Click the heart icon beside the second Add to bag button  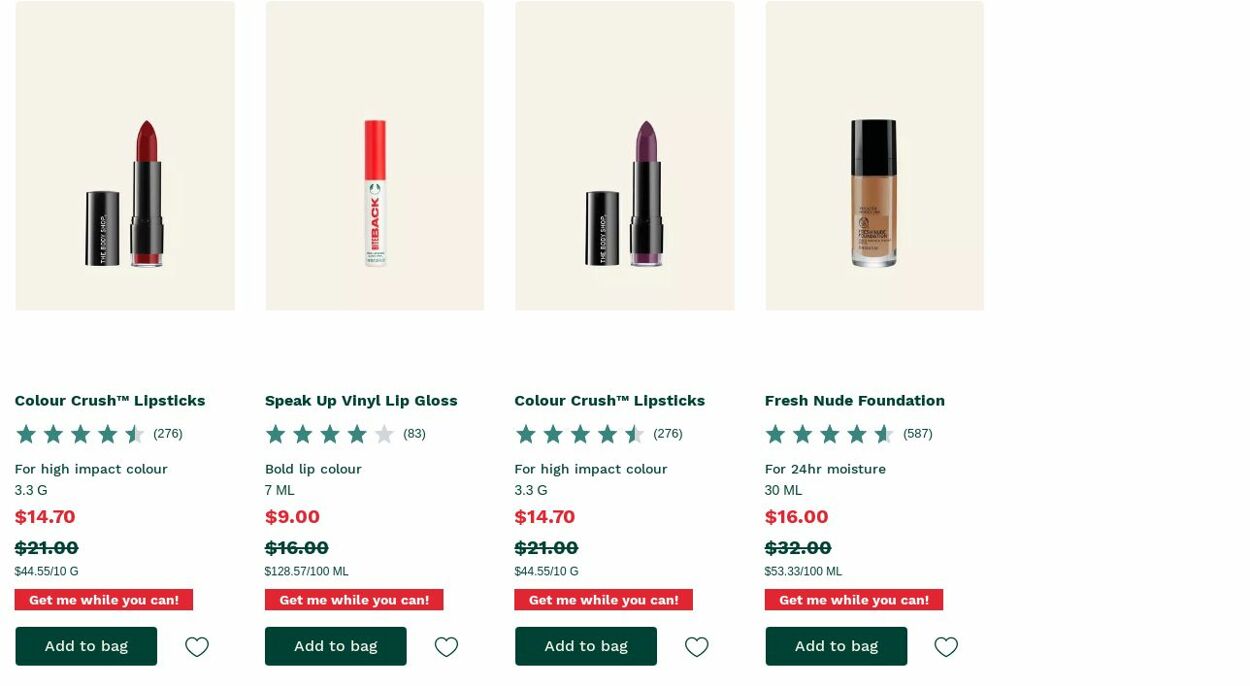[x=446, y=646]
